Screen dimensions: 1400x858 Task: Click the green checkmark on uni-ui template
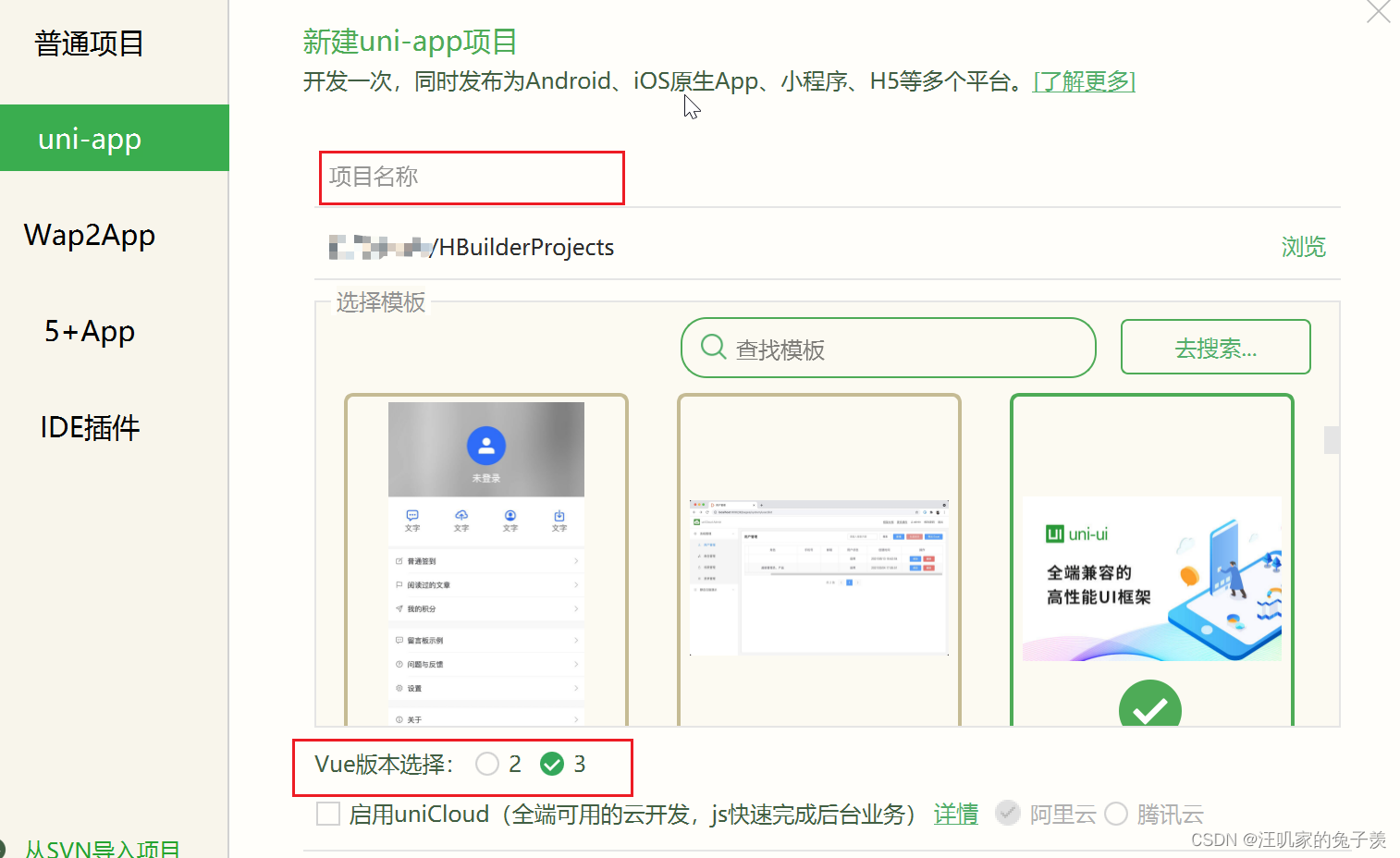pos(1150,705)
